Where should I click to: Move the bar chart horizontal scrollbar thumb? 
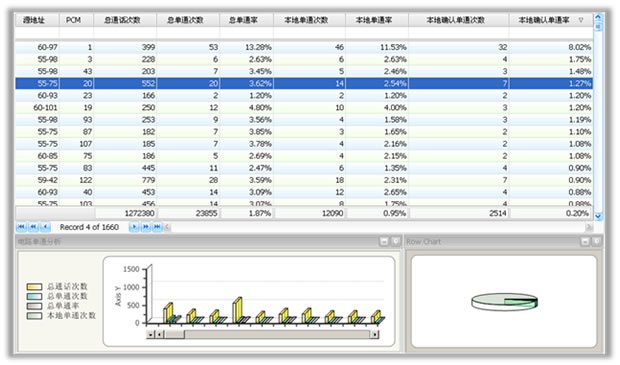174,335
